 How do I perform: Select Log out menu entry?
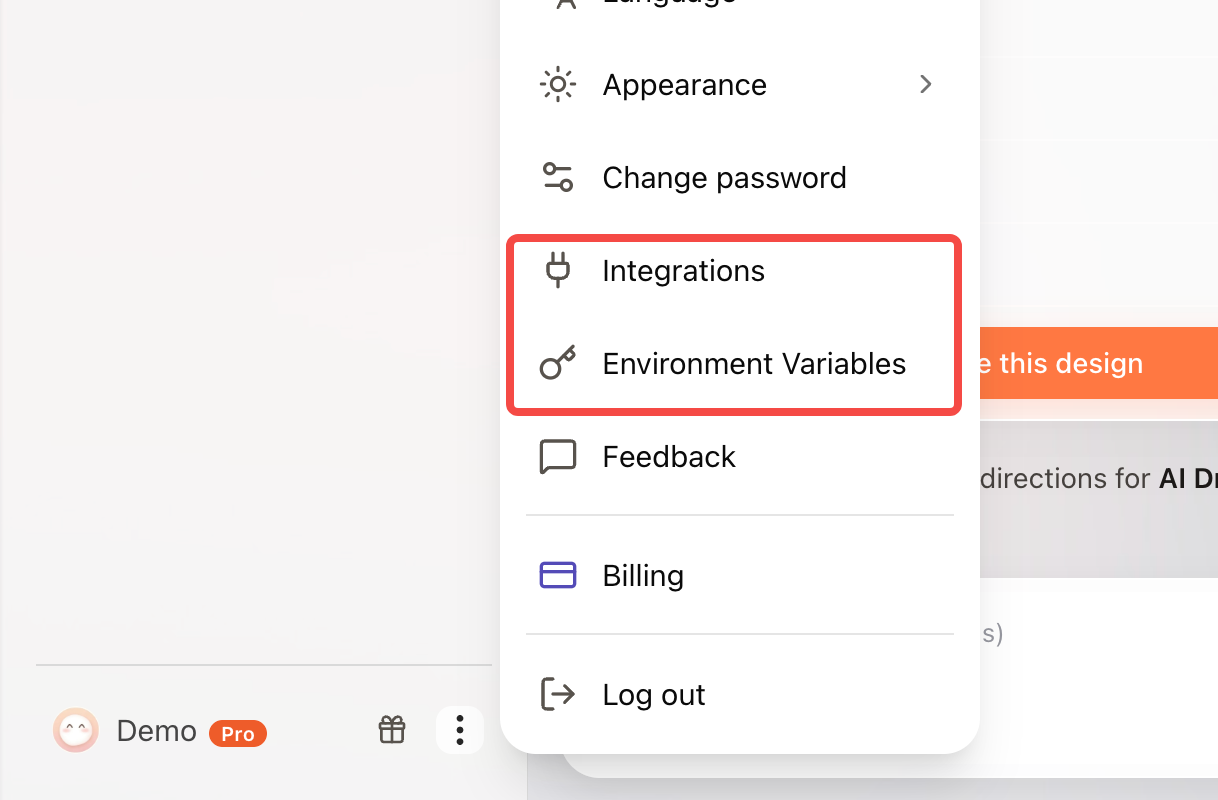point(740,695)
